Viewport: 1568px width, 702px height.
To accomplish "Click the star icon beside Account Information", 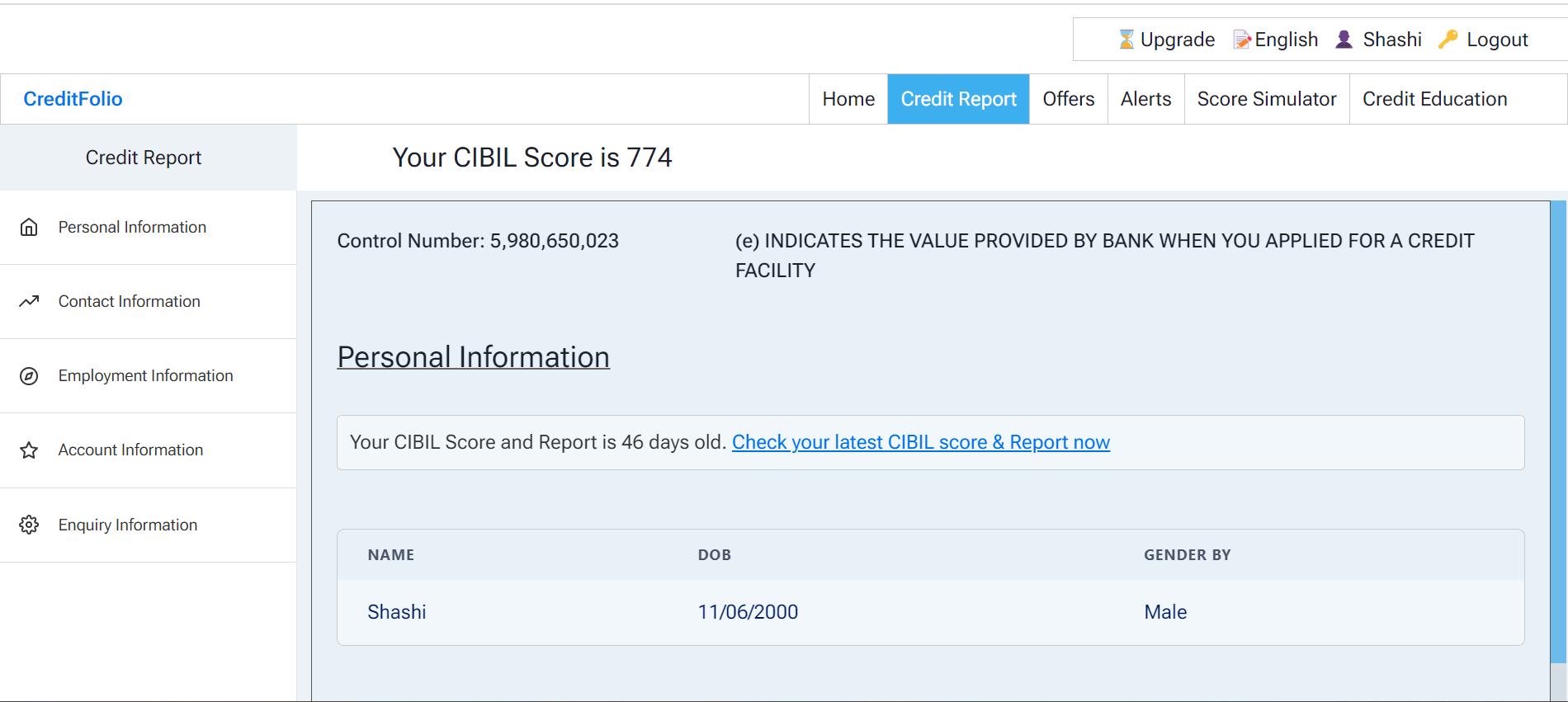I will tap(29, 450).
